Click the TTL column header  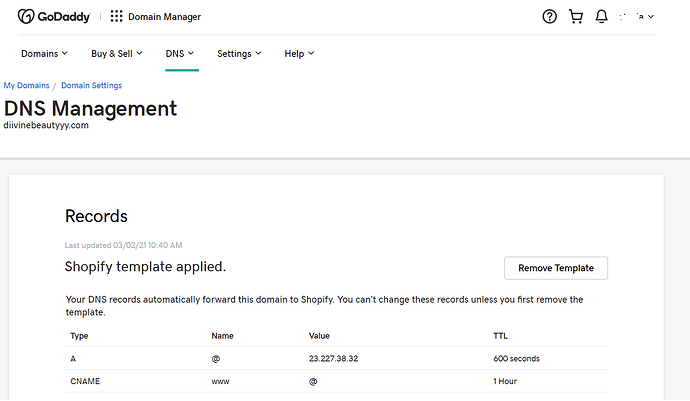(x=501, y=336)
